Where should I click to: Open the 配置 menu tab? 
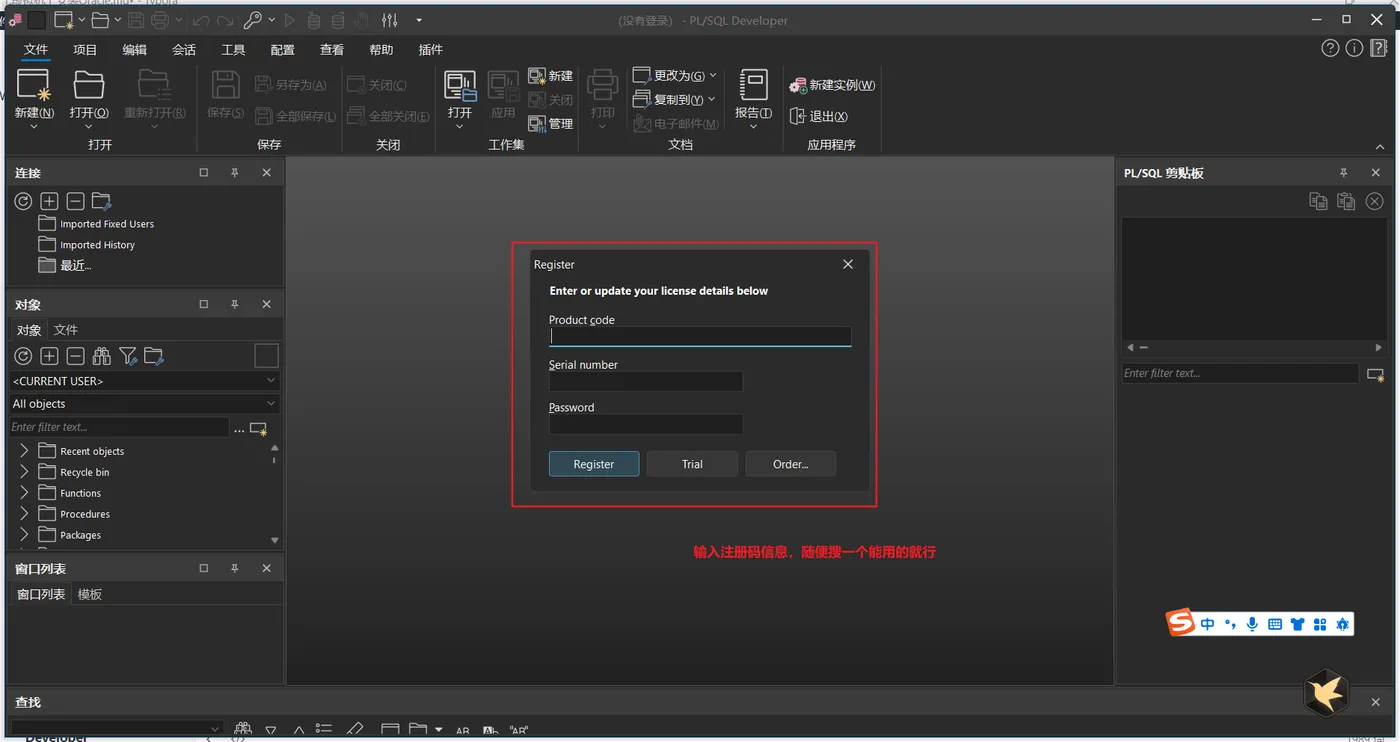(x=283, y=49)
